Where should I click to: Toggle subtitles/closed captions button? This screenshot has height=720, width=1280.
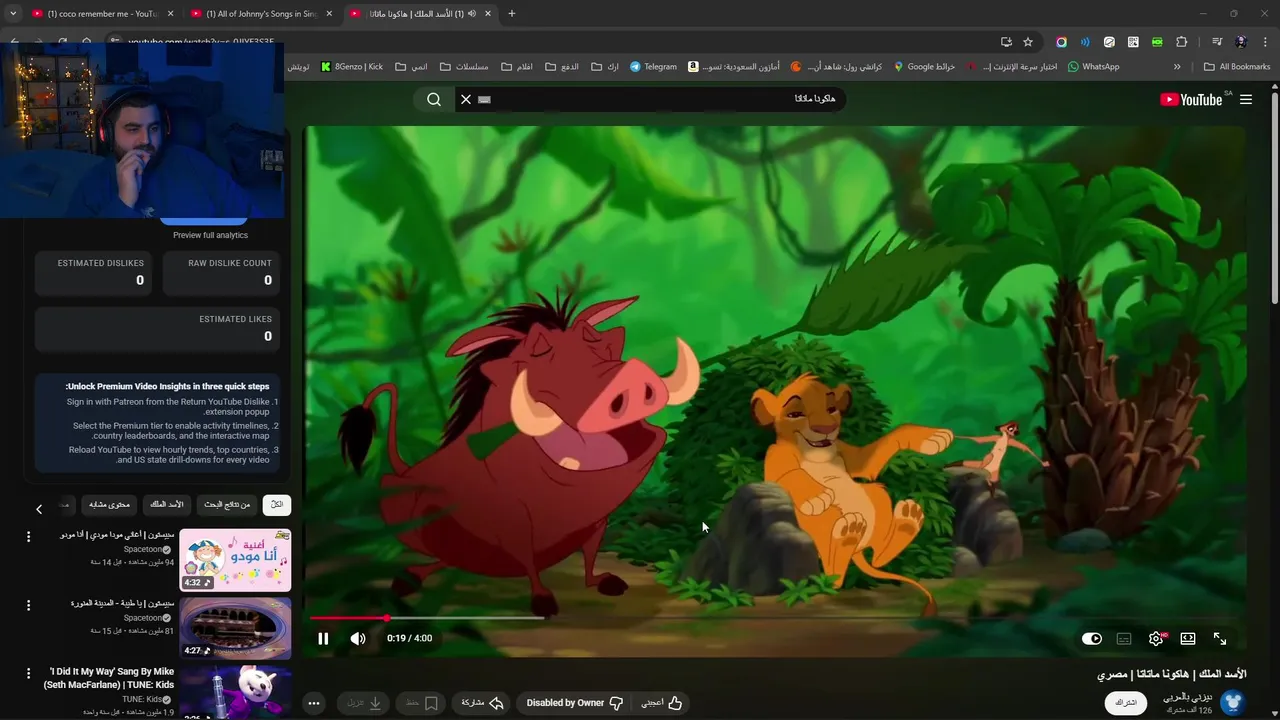coord(1124,638)
